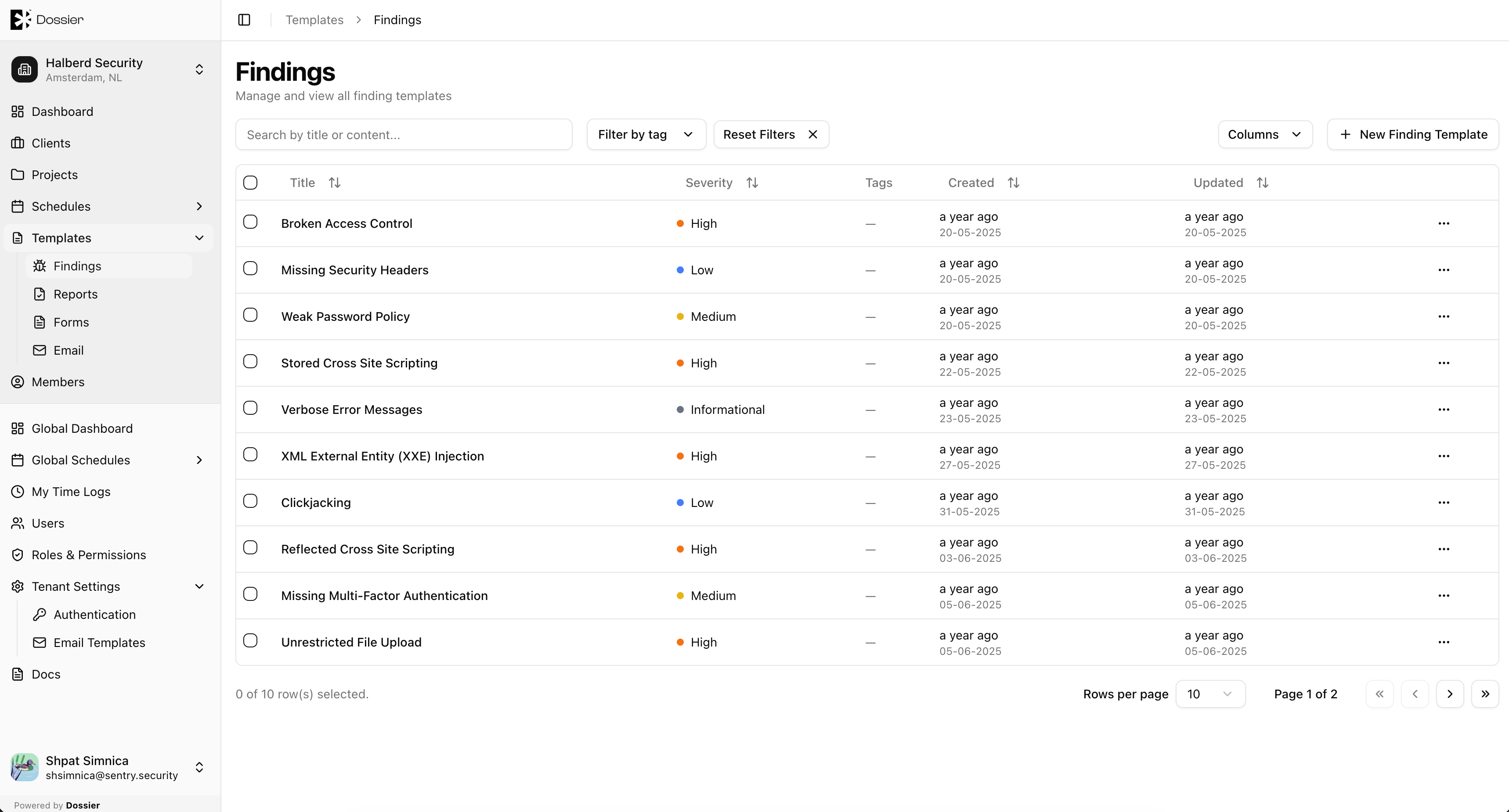Expand Global Schedules submenu
Image resolution: width=1509 pixels, height=812 pixels.
[x=199, y=460]
